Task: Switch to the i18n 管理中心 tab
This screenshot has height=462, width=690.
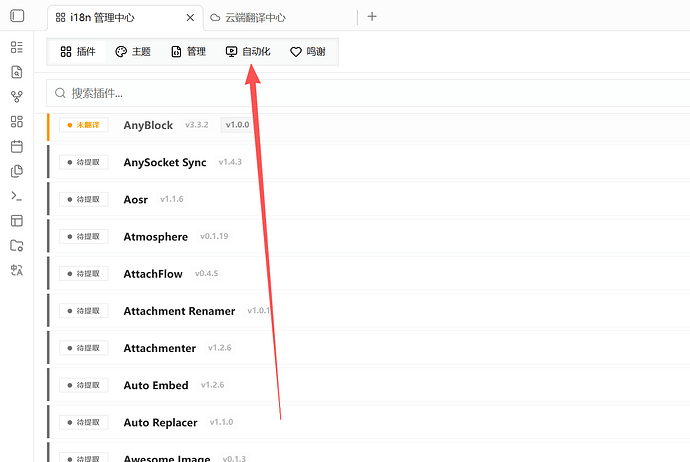Action: [x=125, y=18]
